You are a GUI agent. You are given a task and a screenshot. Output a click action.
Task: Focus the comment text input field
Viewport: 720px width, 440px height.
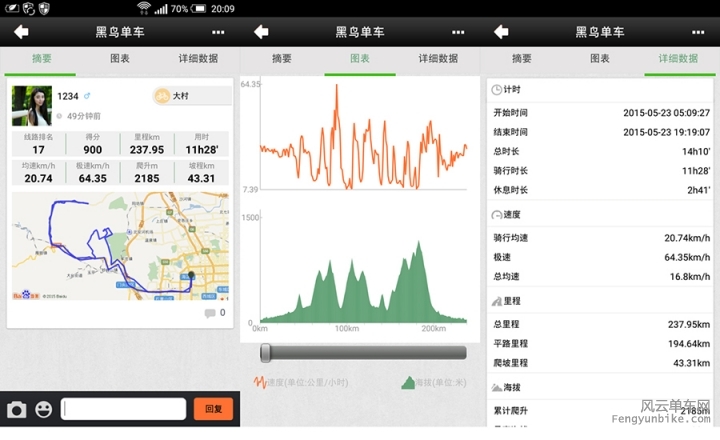pyautogui.click(x=124, y=409)
